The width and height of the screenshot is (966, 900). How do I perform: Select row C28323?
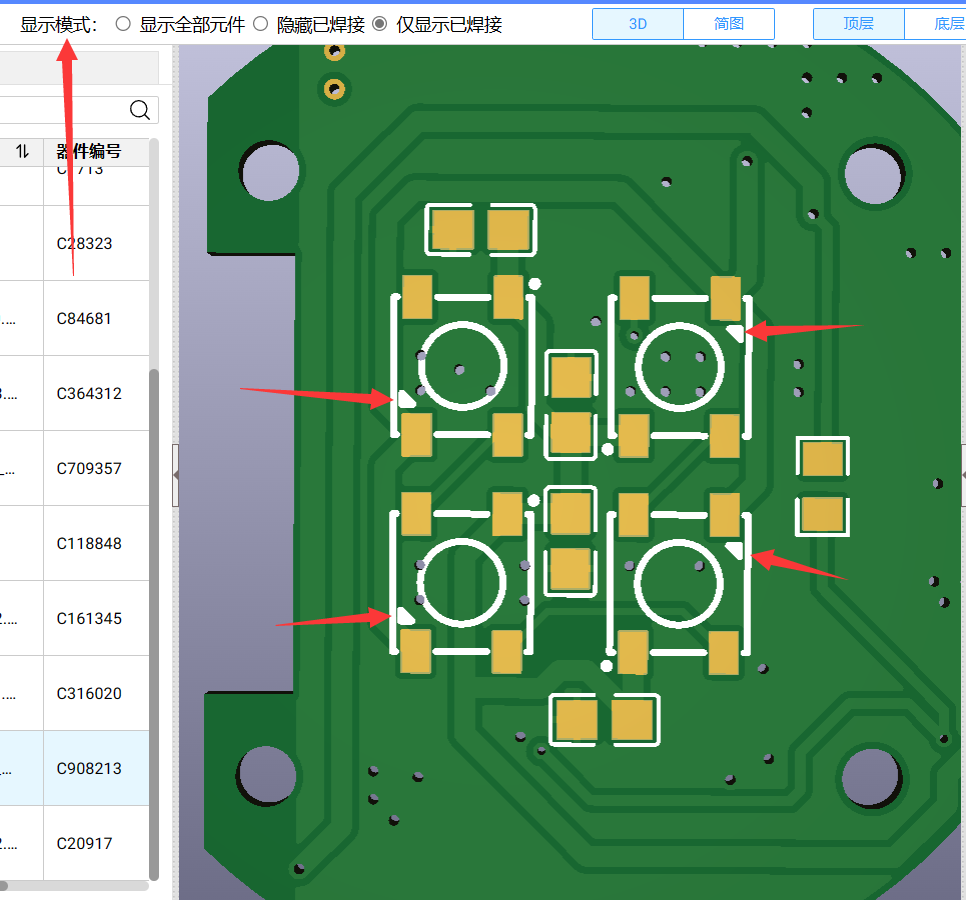[x=75, y=243]
